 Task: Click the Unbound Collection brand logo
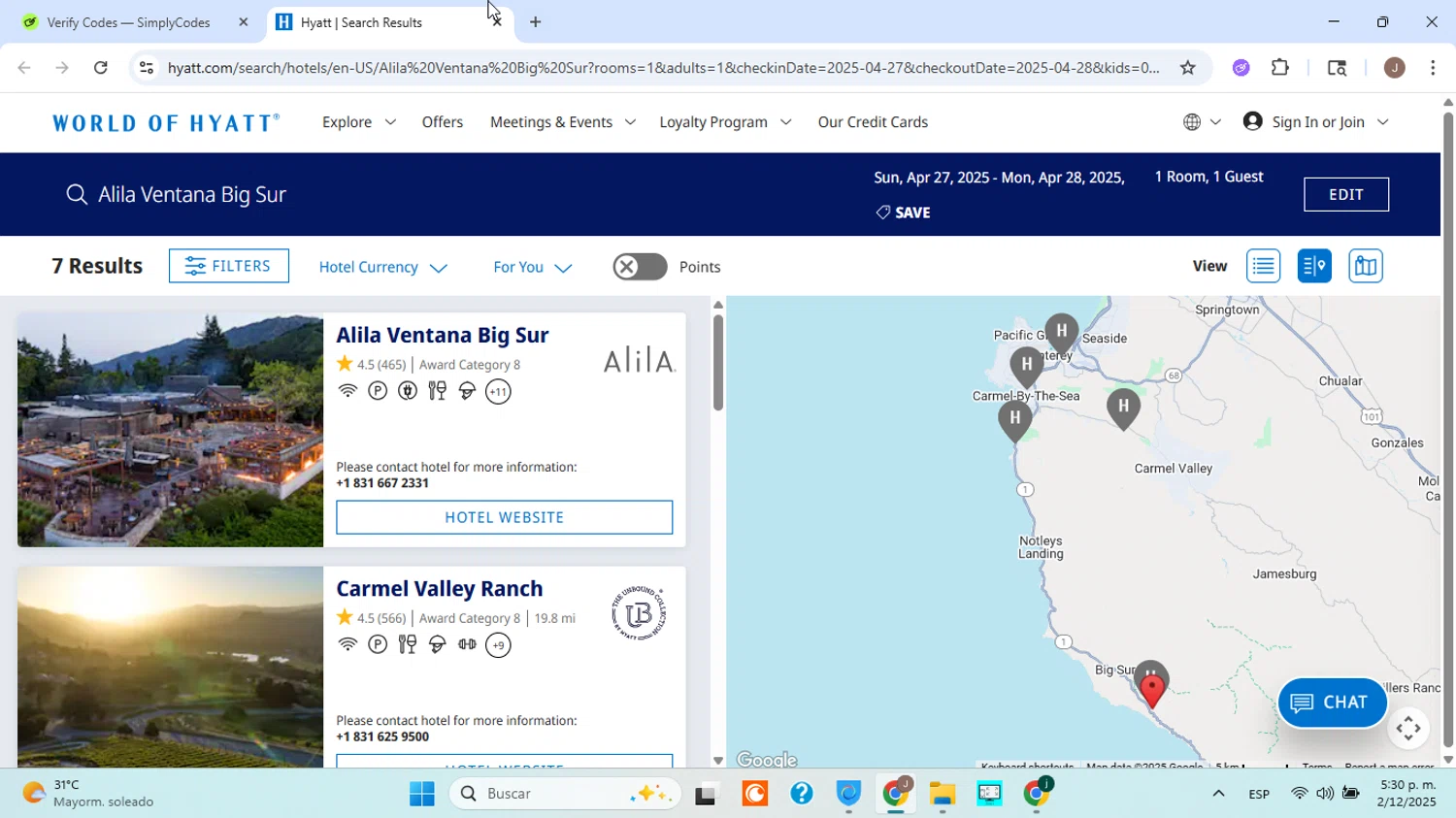[639, 612]
